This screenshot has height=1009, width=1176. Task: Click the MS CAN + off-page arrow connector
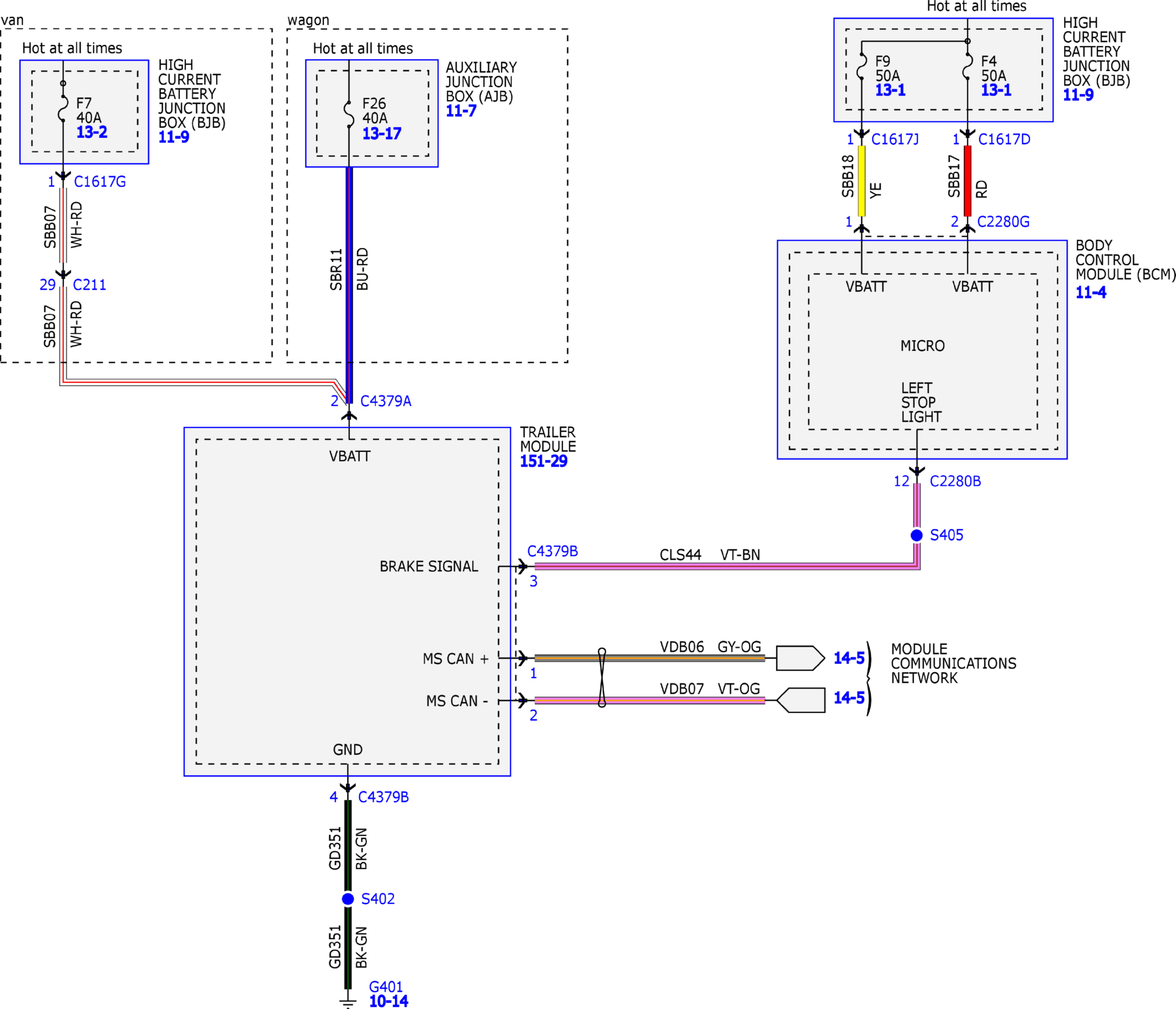click(800, 658)
